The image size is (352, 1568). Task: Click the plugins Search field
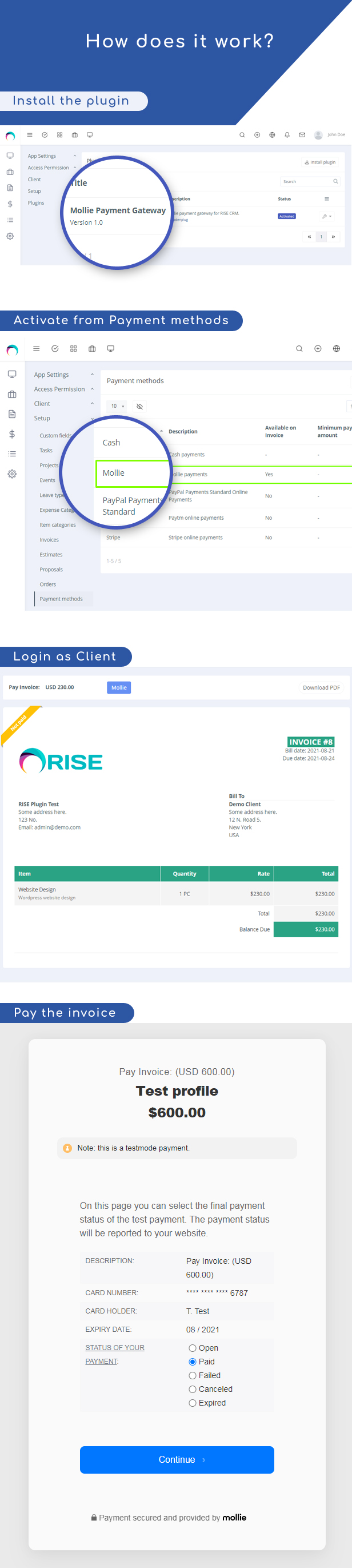tap(310, 181)
